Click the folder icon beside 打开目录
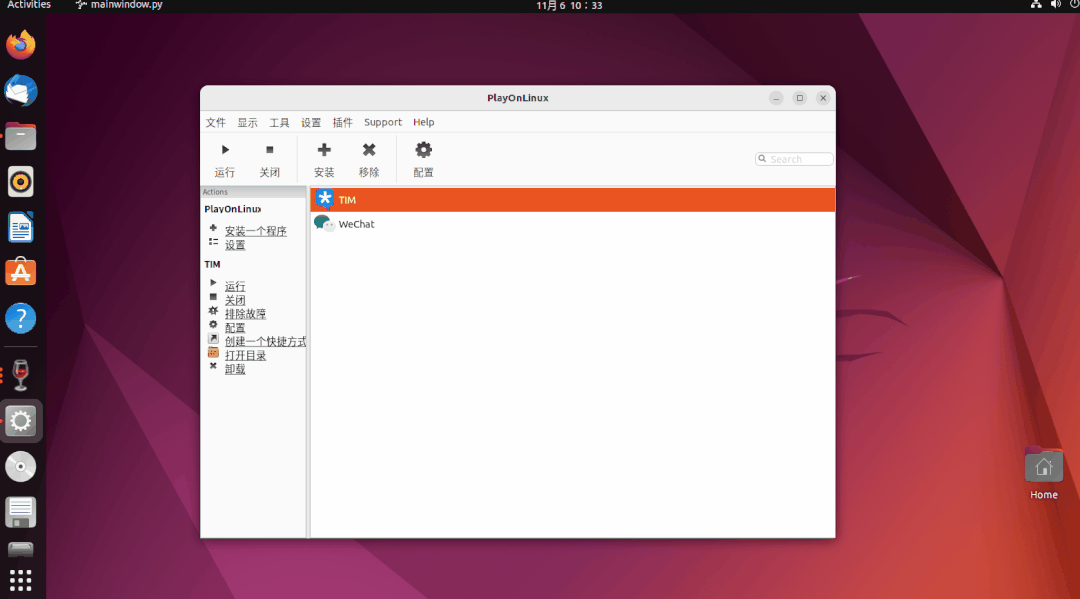 pyautogui.click(x=214, y=352)
